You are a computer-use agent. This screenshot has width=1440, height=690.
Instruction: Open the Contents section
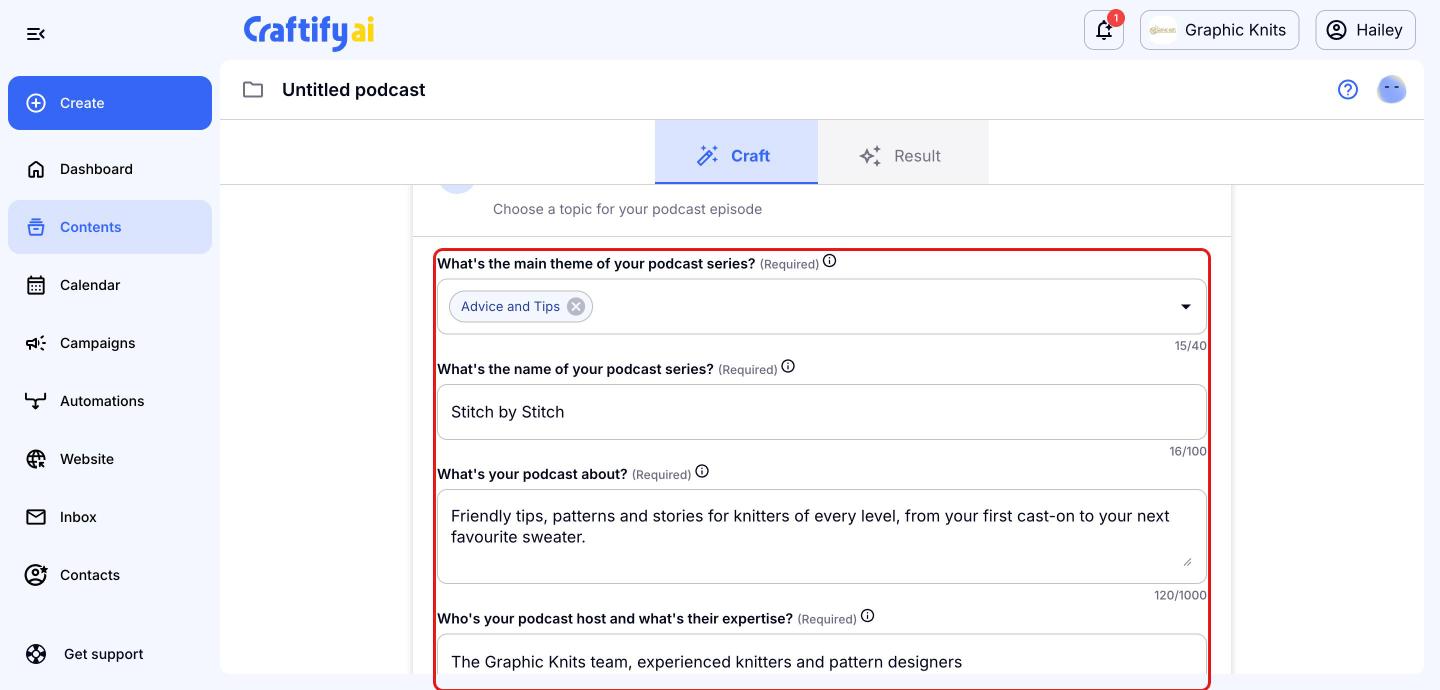pos(110,227)
